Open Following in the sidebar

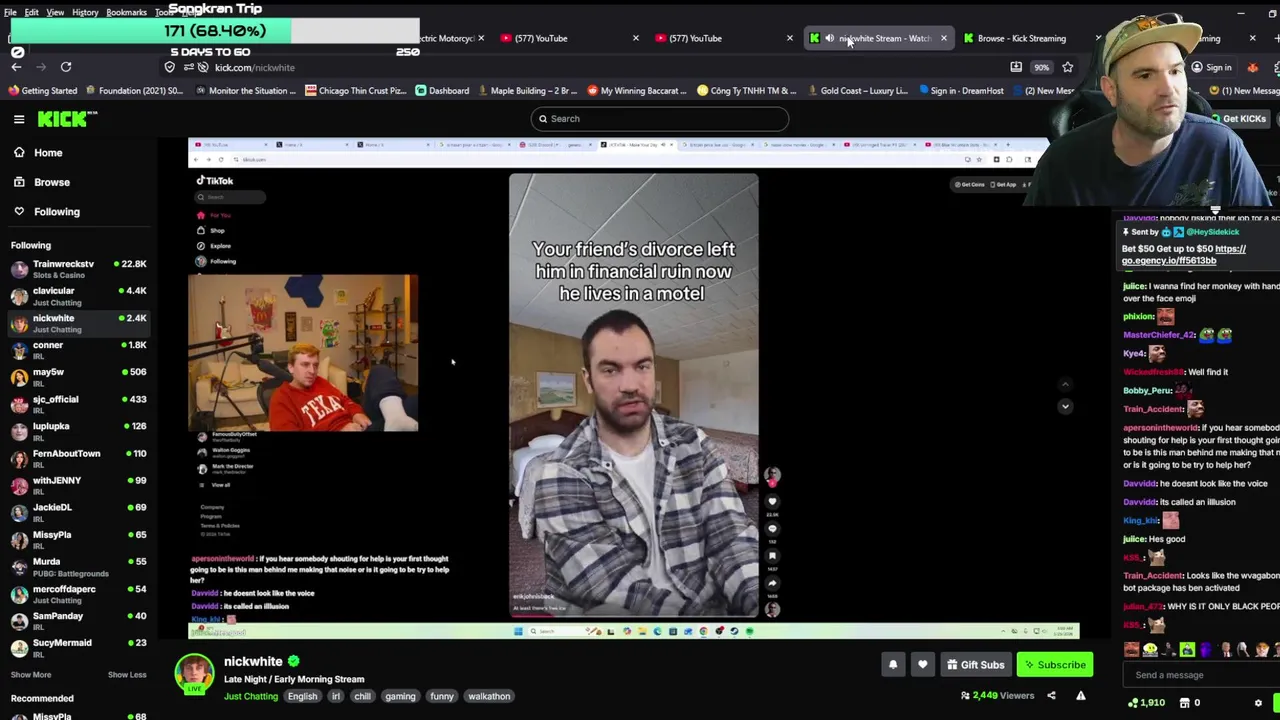pos(57,211)
